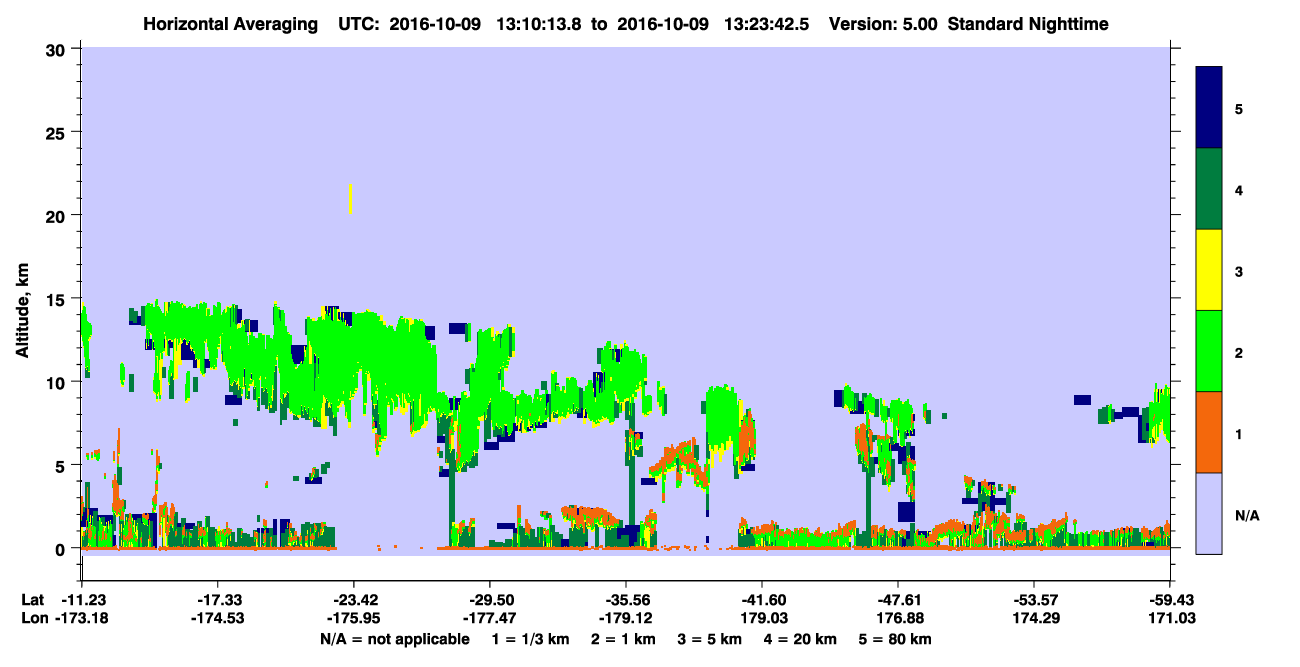The height and width of the screenshot is (667, 1300).
Task: Click the longitude value -174.53
Action: click(216, 619)
